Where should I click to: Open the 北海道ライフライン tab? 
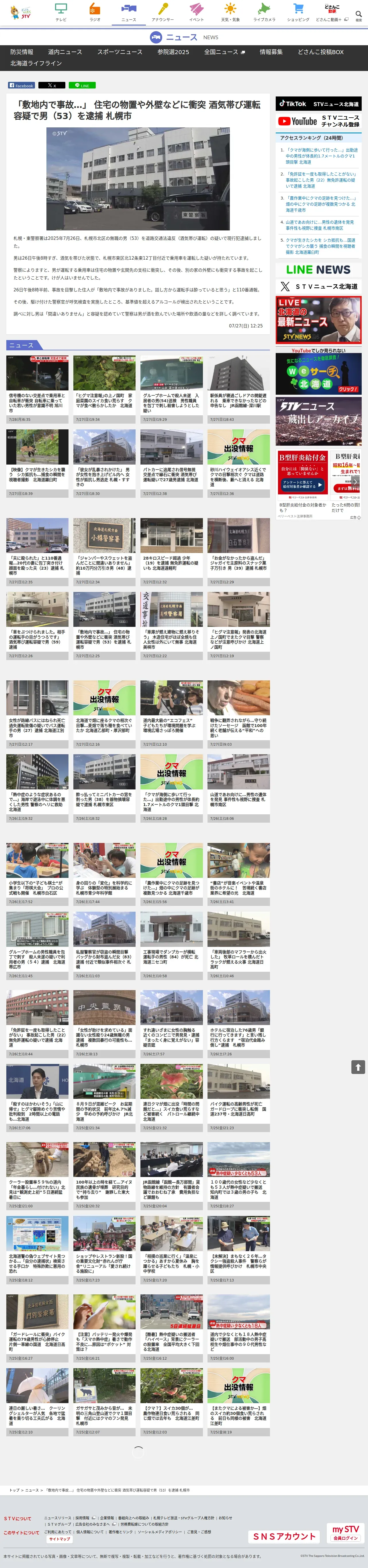pyautogui.click(x=36, y=63)
